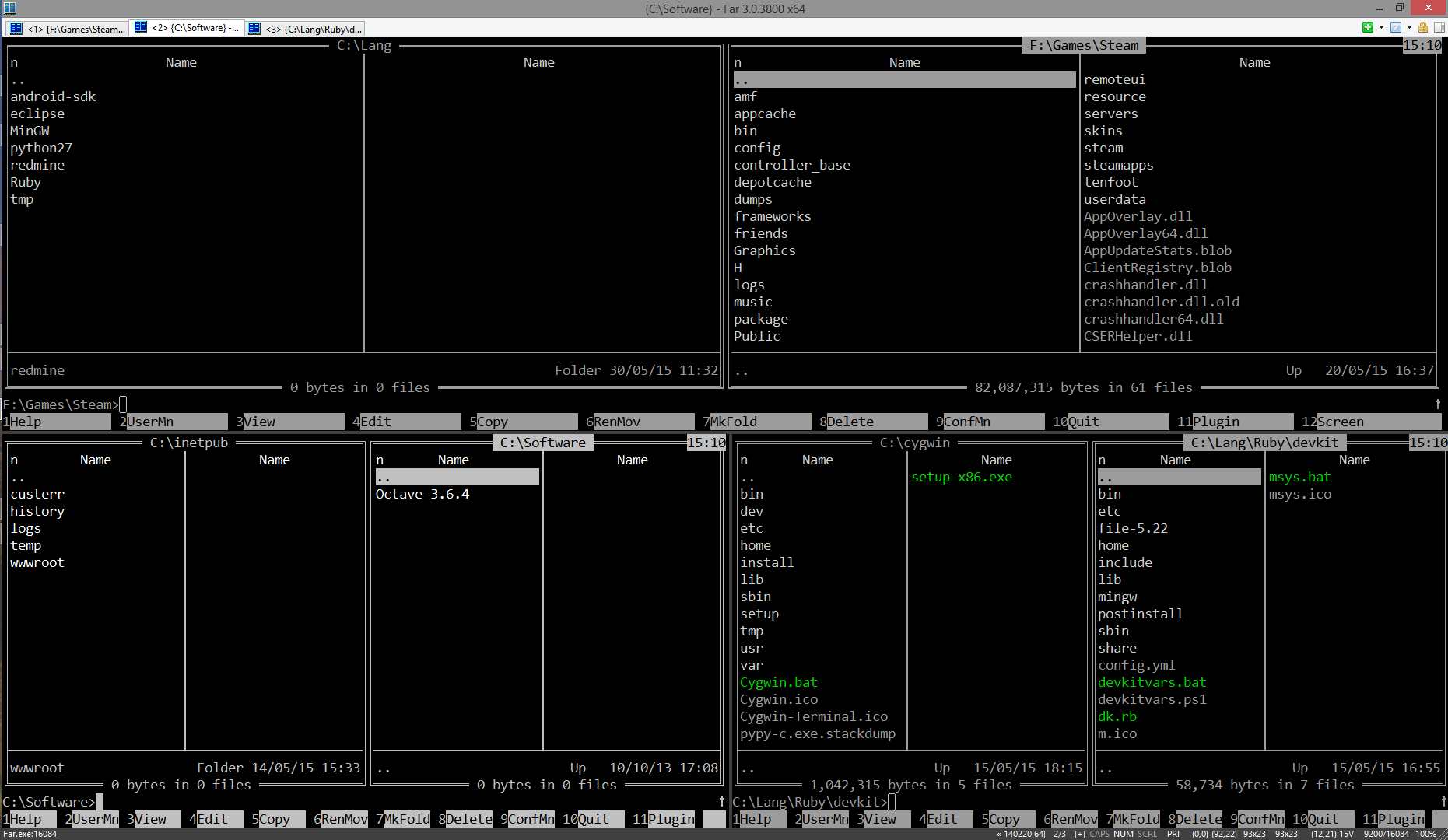Select android-sdk folder in C:\Lang panel

(x=53, y=96)
